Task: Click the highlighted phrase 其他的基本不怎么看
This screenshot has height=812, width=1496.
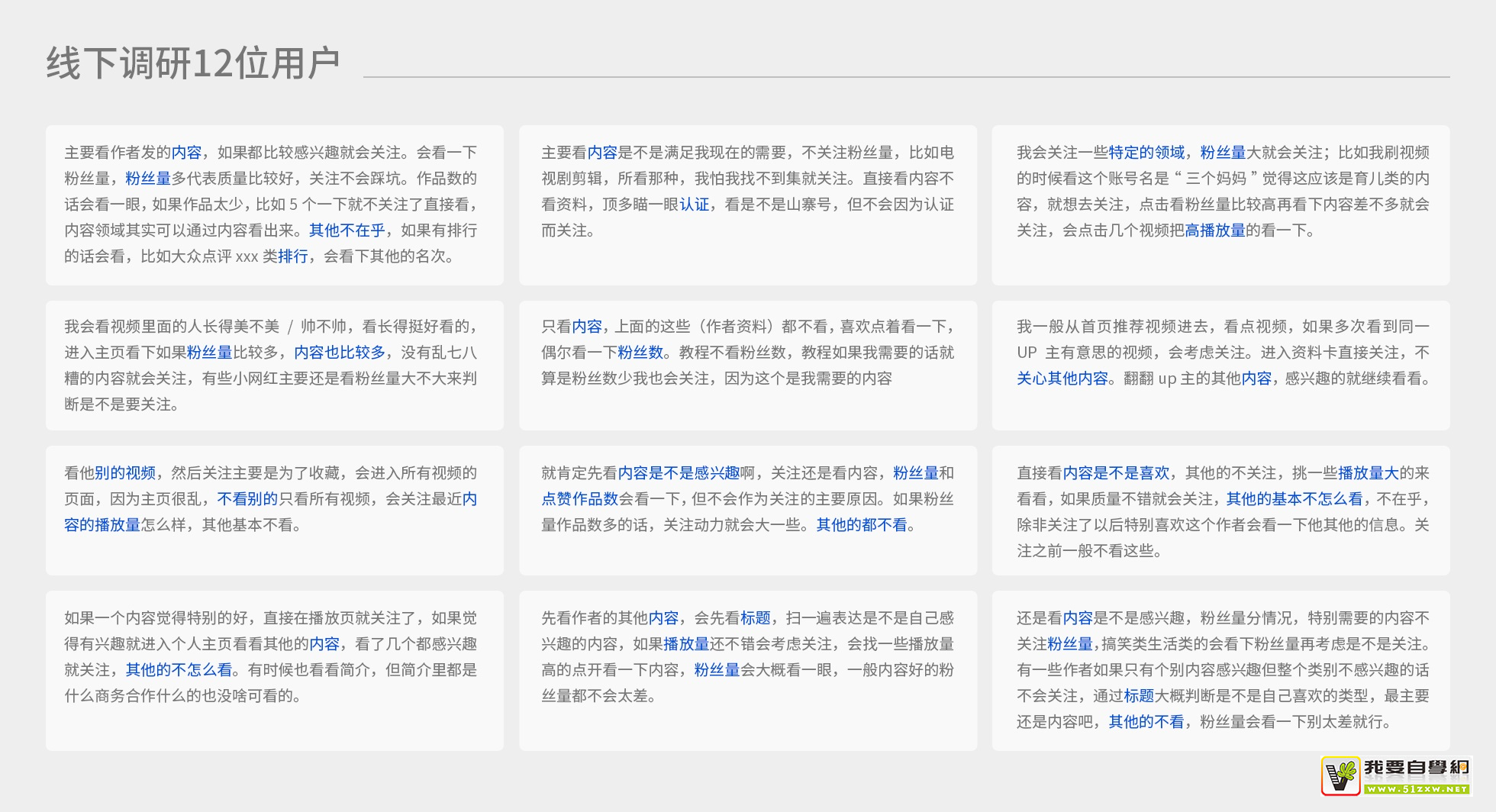Action: 1294,499
